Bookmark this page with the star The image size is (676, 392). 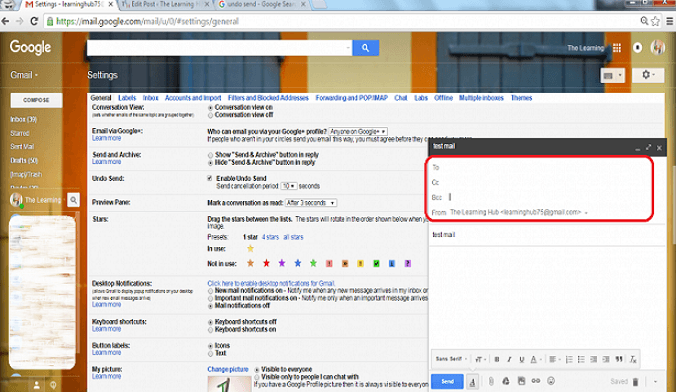655,21
